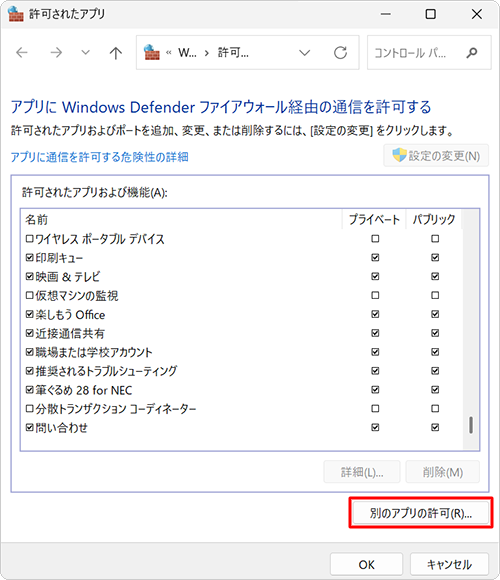Toggle public checkbox for 問い合わせ
The image size is (500, 580).
(435, 427)
